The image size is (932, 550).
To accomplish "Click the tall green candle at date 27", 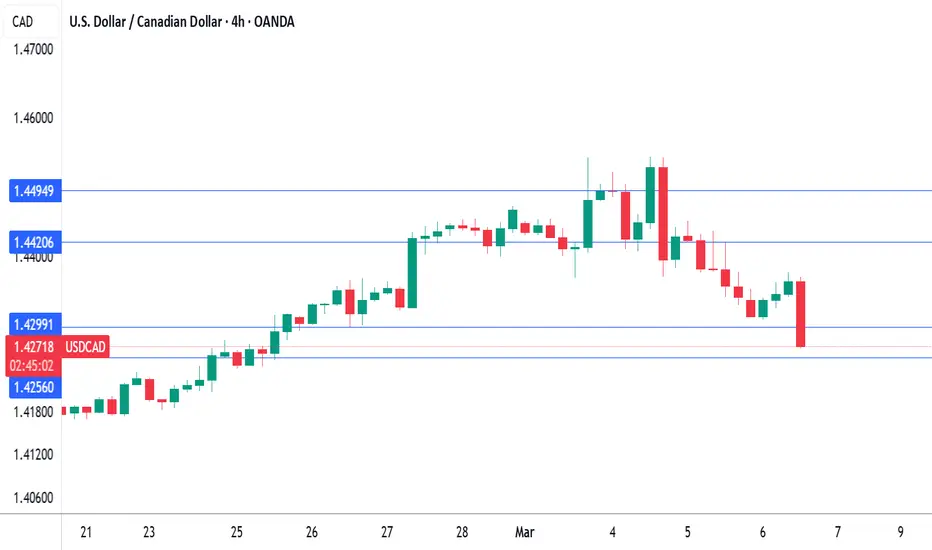I will [412, 273].
